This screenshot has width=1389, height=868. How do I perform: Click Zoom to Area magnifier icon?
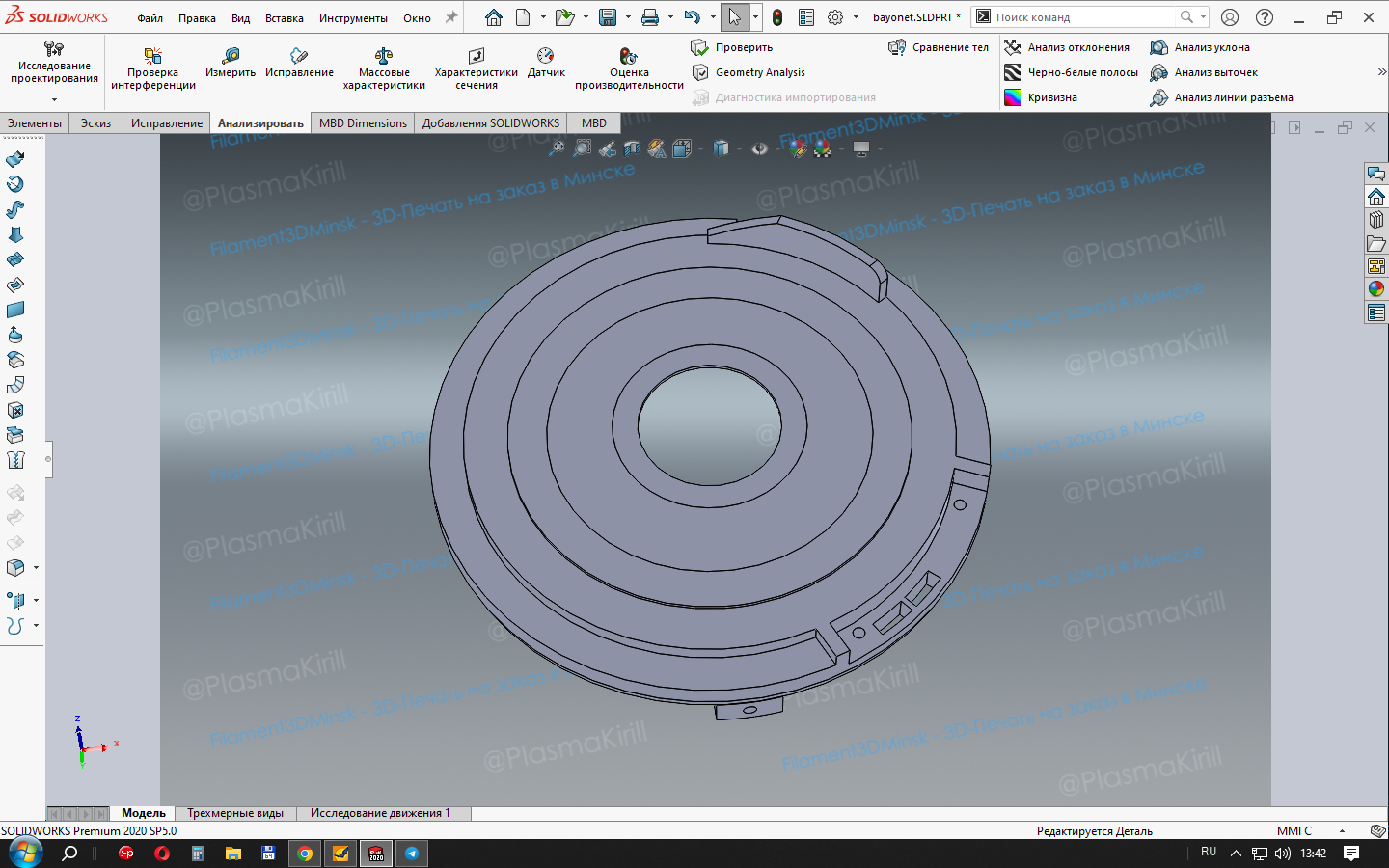pyautogui.click(x=582, y=149)
